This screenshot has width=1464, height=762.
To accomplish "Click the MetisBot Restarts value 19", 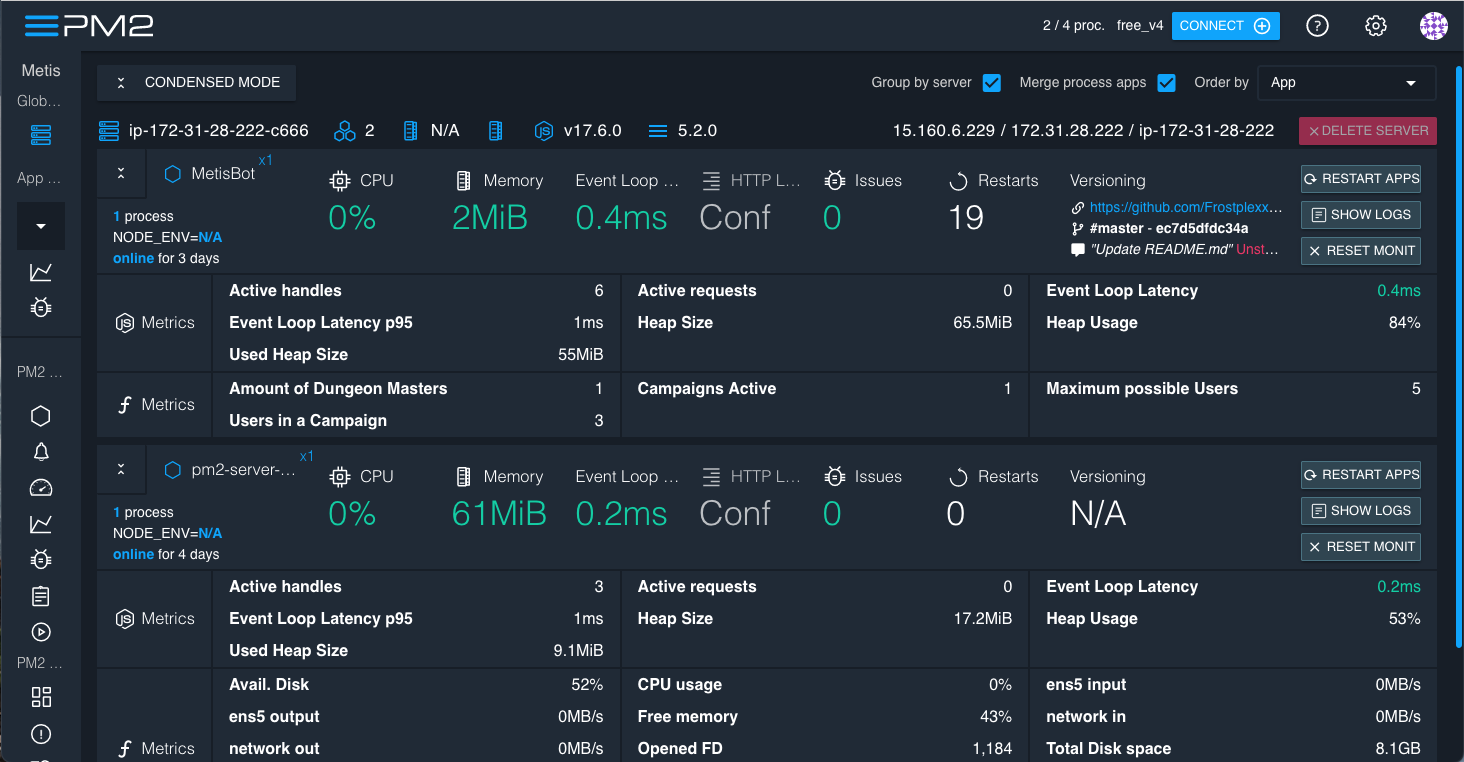I will [x=966, y=217].
